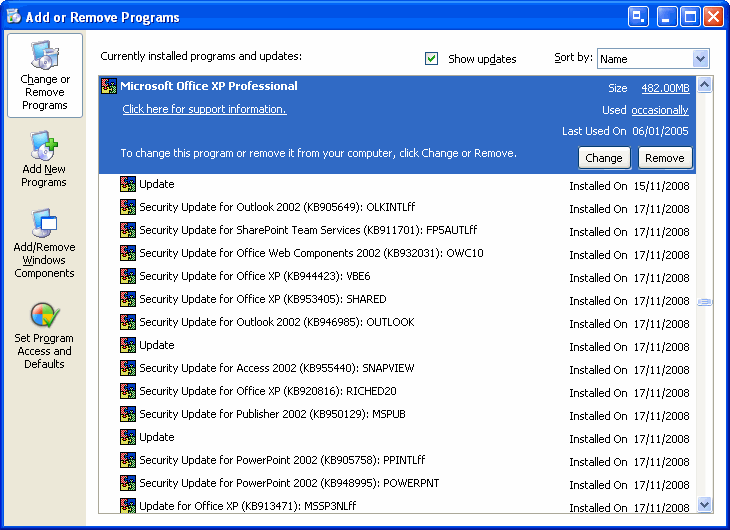Click the 482.00MB size link
730x530 pixels.
coord(665,88)
